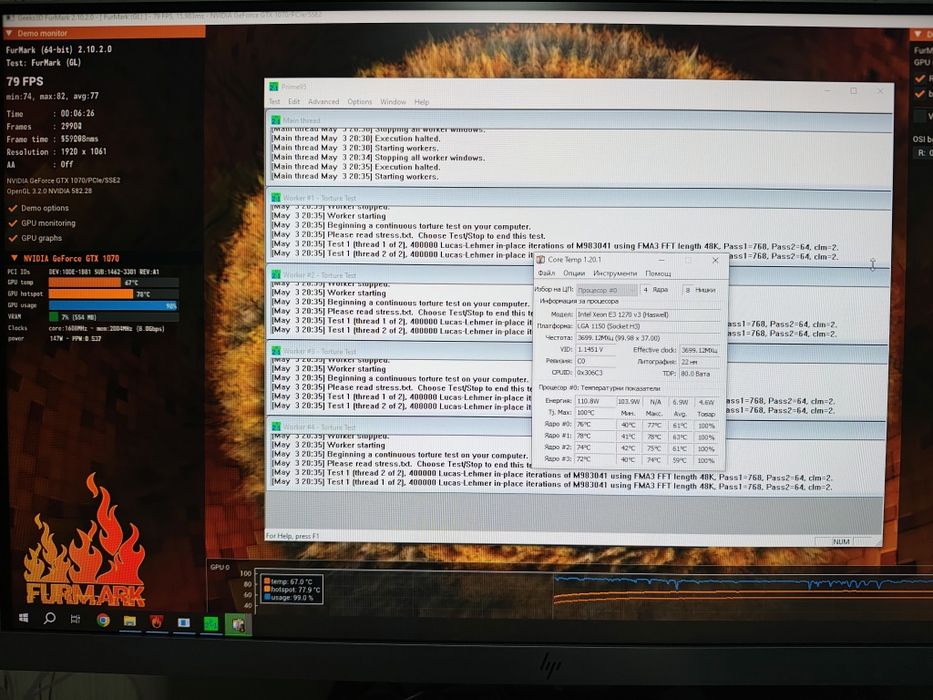933x700 pixels.
Task: Toggle second checkmark in right FurMark panel
Action: [921, 93]
